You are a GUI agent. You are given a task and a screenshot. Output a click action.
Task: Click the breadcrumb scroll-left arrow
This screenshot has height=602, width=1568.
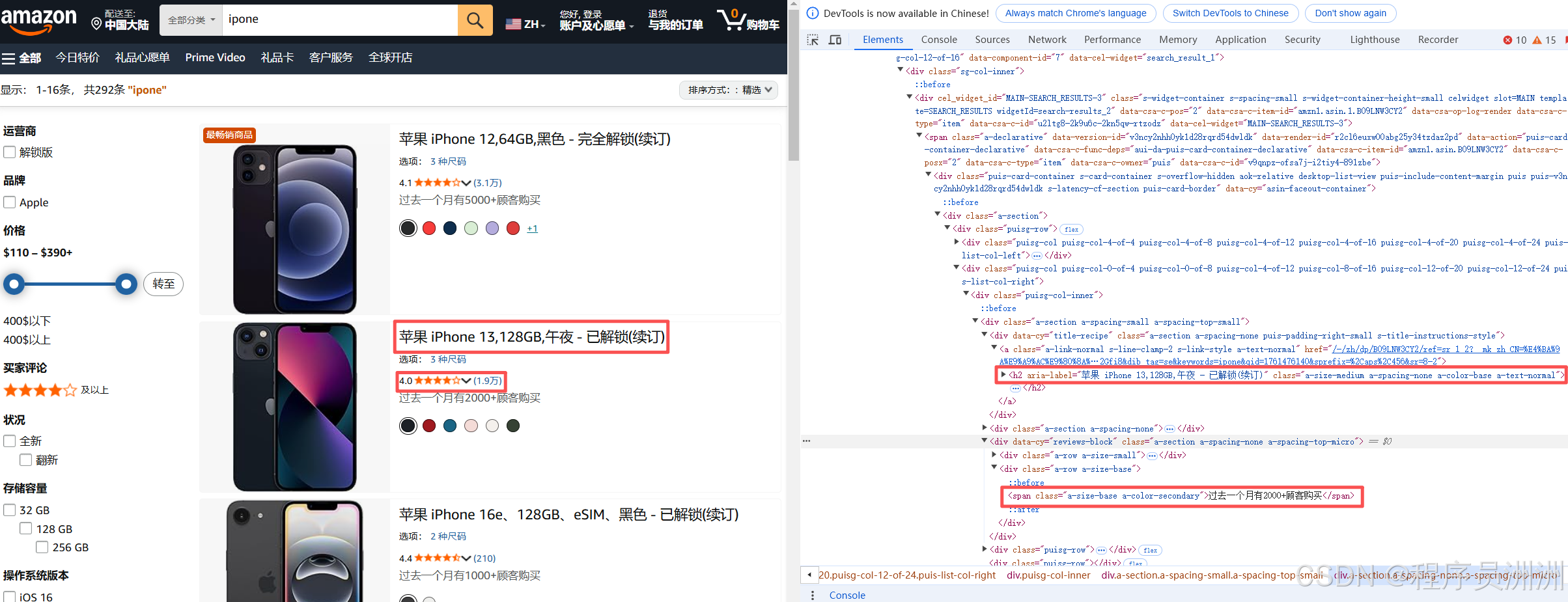[x=809, y=575]
